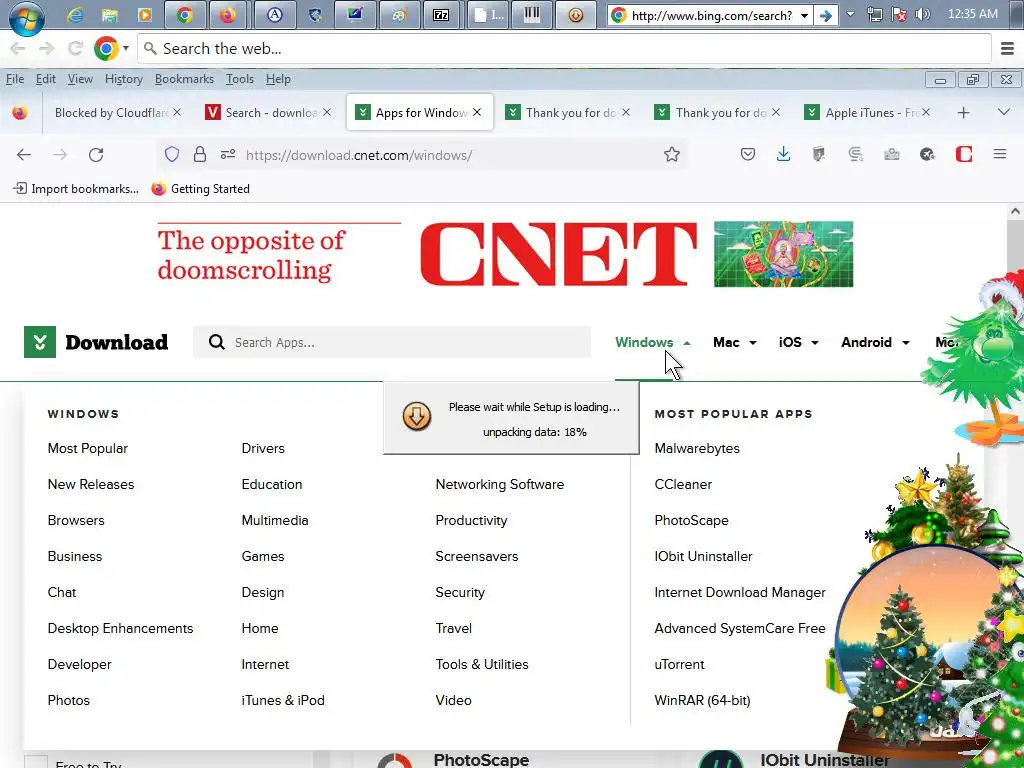Switch to Chrome in the taskbar
This screenshot has height=768, width=1024.
point(185,15)
